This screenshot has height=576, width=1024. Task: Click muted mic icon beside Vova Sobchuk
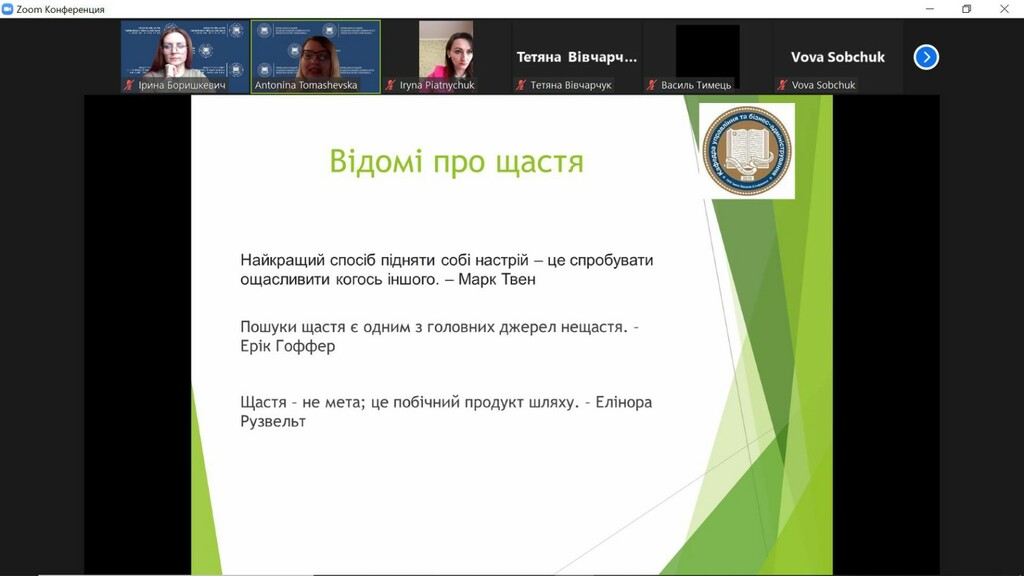click(x=782, y=85)
